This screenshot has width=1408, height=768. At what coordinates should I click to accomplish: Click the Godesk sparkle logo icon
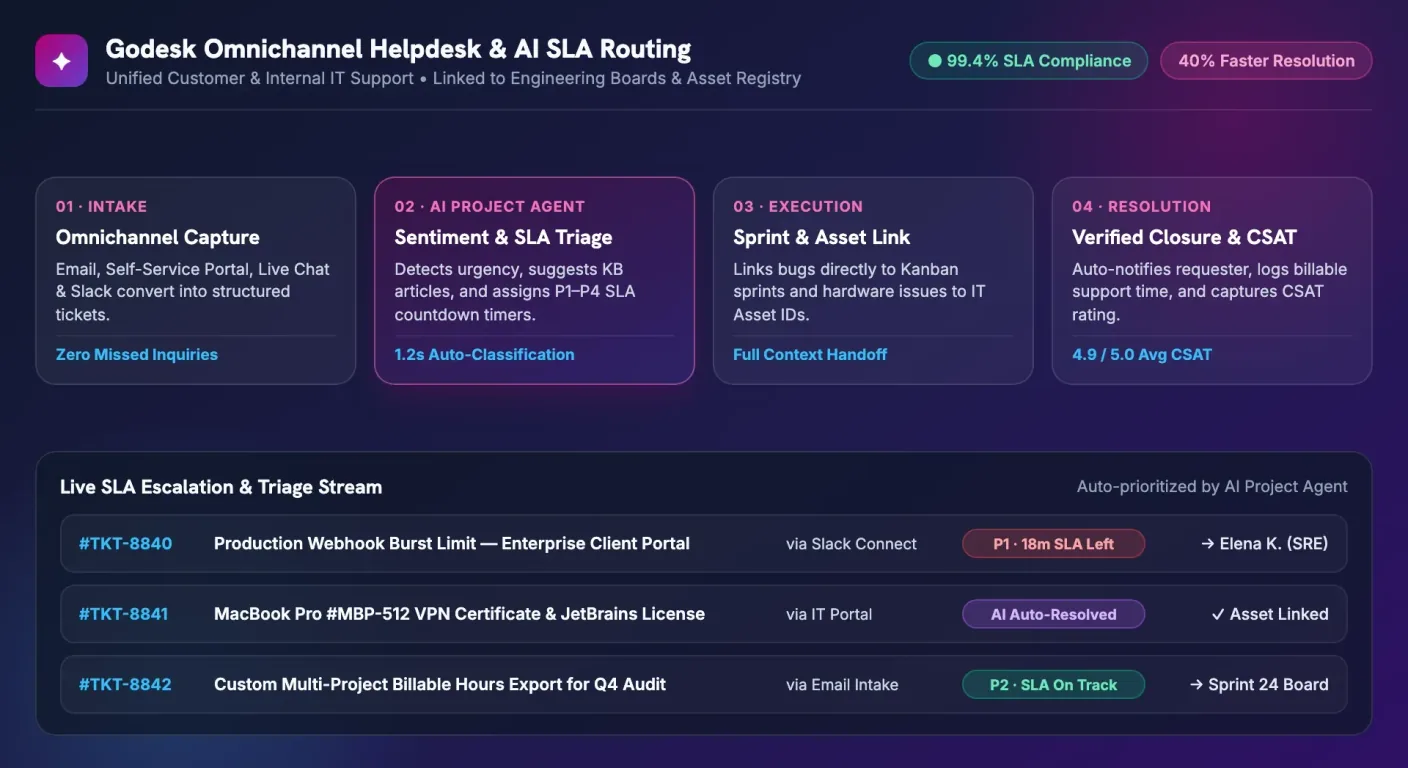click(x=61, y=61)
